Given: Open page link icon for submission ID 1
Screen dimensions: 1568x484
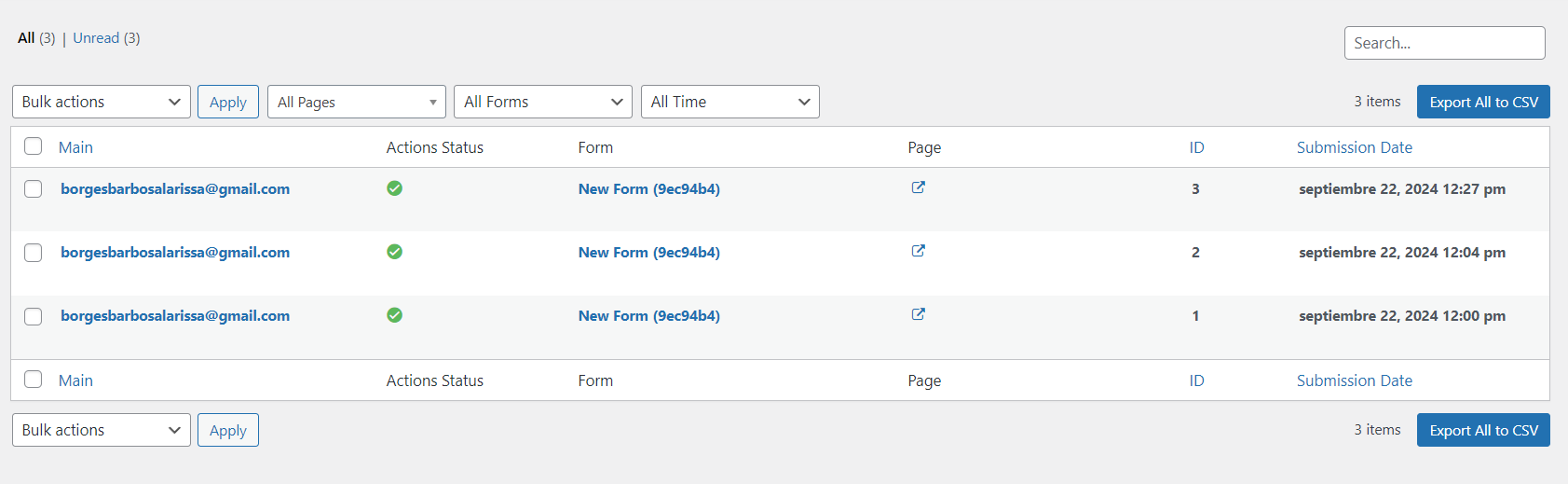Looking at the screenshot, I should (x=918, y=314).
